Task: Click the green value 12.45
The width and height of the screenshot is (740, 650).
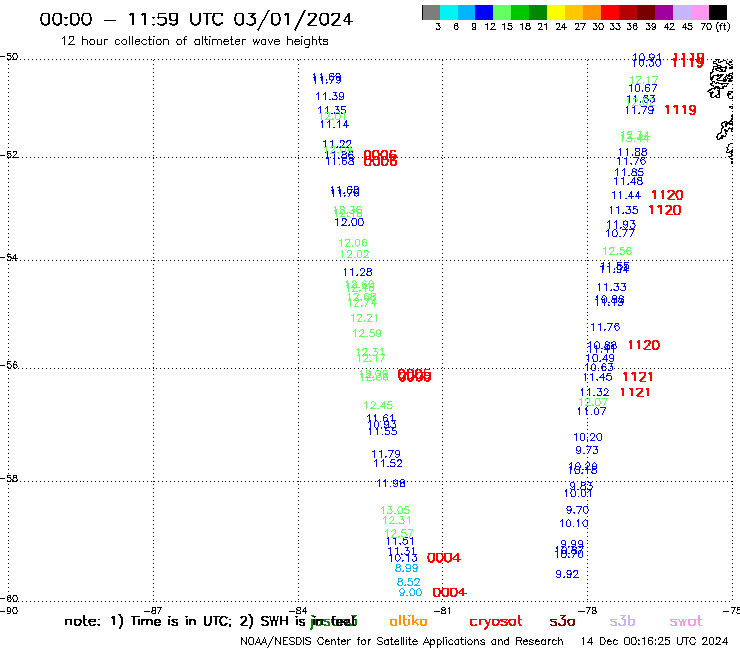Action: coord(378,405)
